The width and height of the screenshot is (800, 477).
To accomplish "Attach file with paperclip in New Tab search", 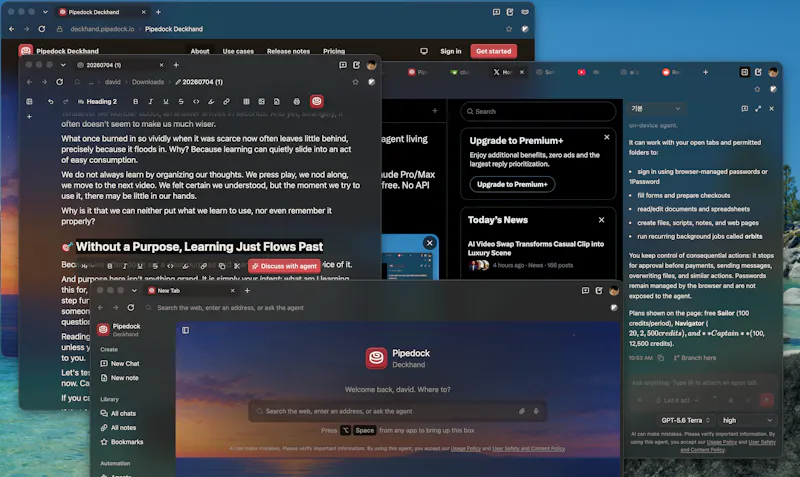I will point(522,411).
